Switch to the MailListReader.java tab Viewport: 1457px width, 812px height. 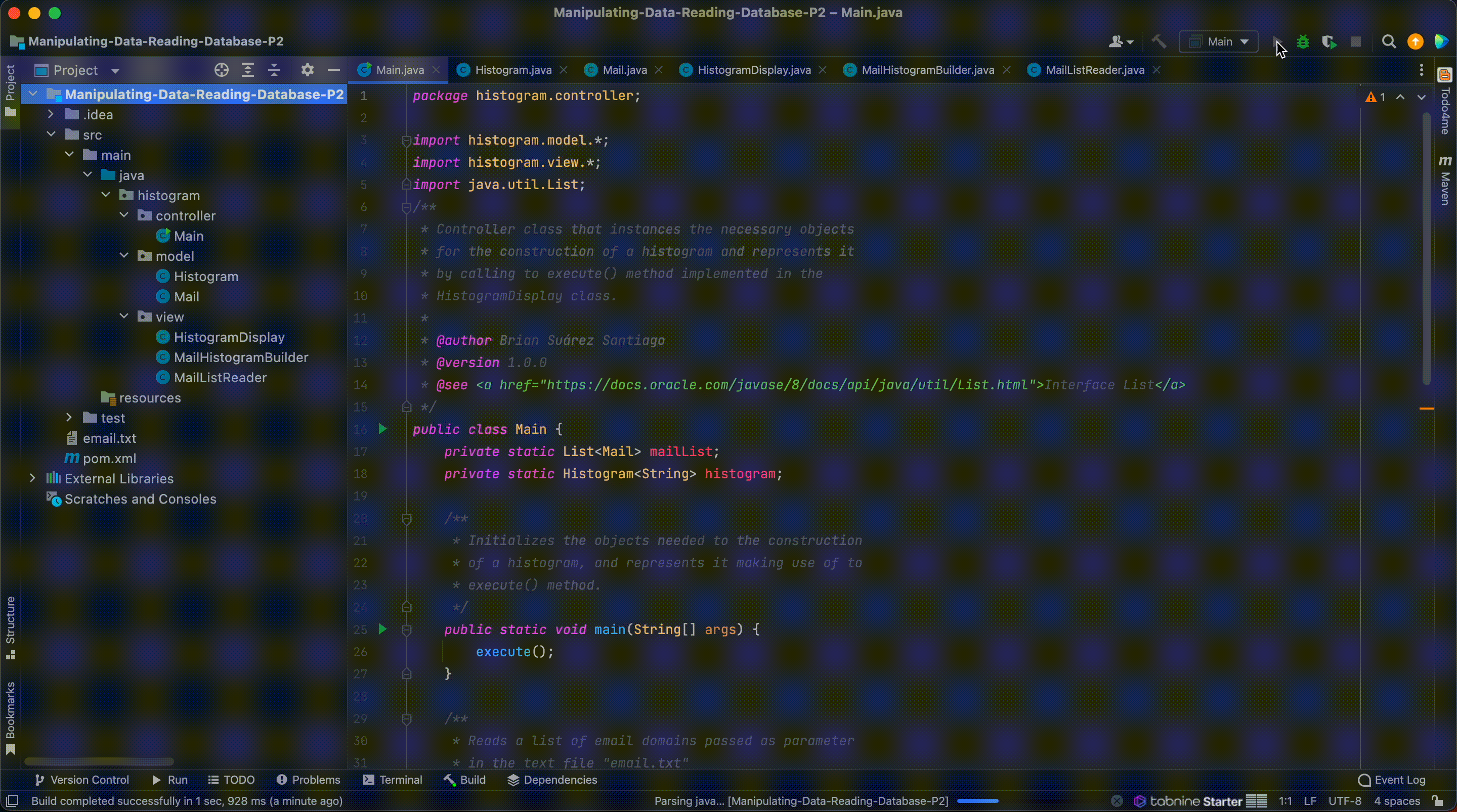coord(1095,69)
